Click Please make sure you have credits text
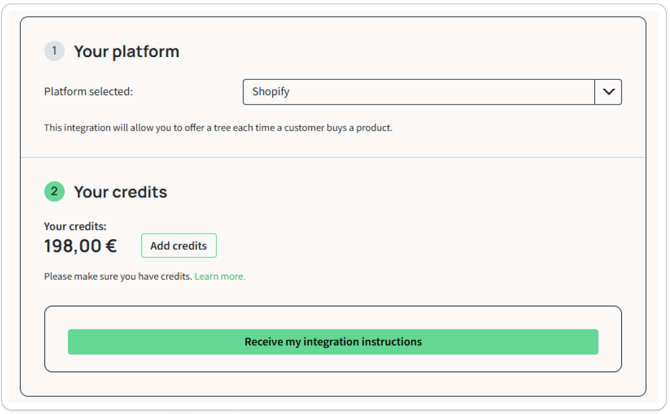Screen dimensions: 670x414 point(118,276)
